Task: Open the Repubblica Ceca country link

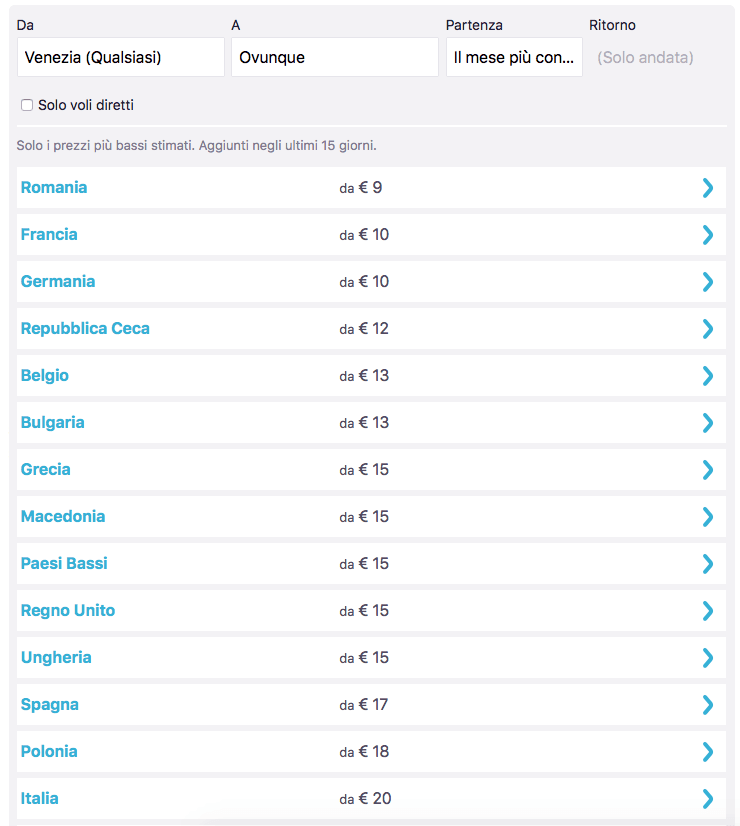Action: [x=85, y=329]
